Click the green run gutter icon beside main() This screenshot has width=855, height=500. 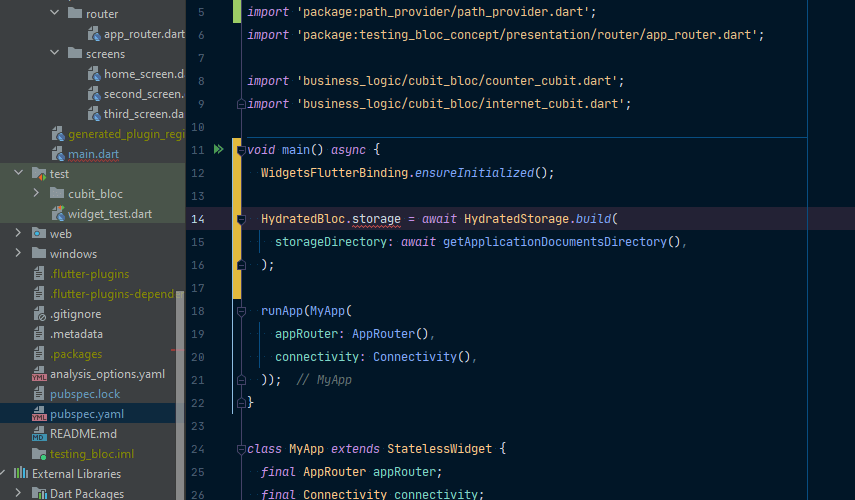tap(219, 149)
